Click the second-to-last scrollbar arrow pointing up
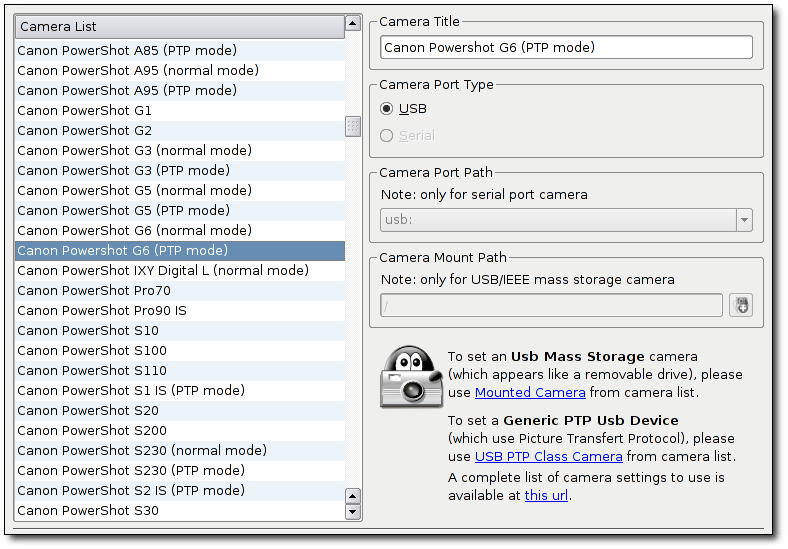 click(x=353, y=496)
